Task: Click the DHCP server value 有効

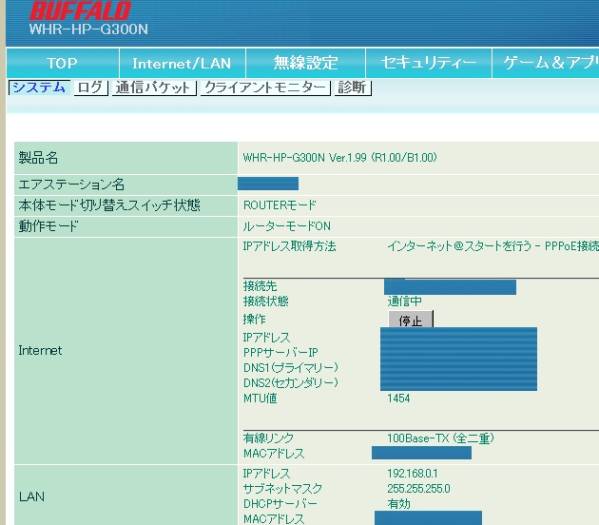Action: pos(399,504)
